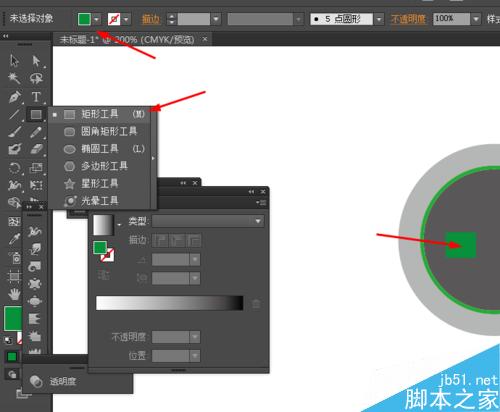
Task: Open gradient angle dropdown
Action: [x=195, y=260]
